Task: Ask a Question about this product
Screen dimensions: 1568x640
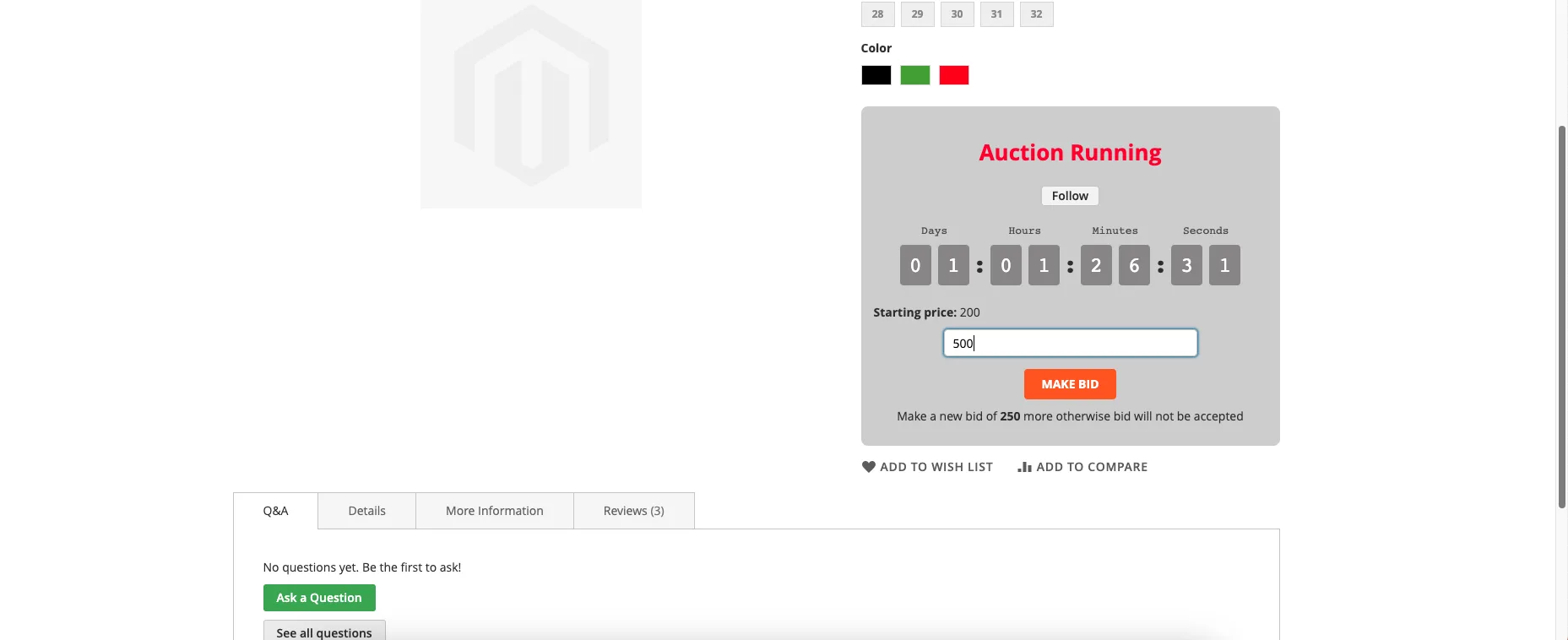Action: tap(319, 598)
